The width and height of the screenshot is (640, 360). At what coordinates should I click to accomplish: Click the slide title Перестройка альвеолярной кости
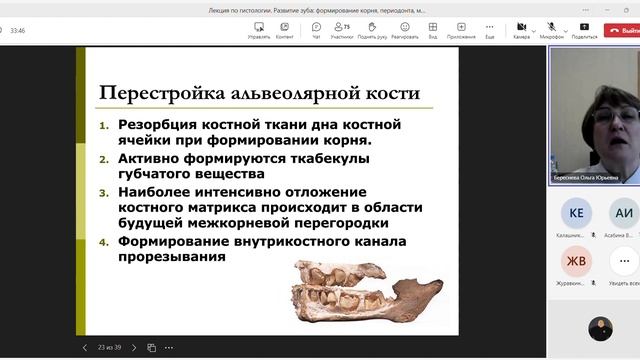click(x=260, y=93)
